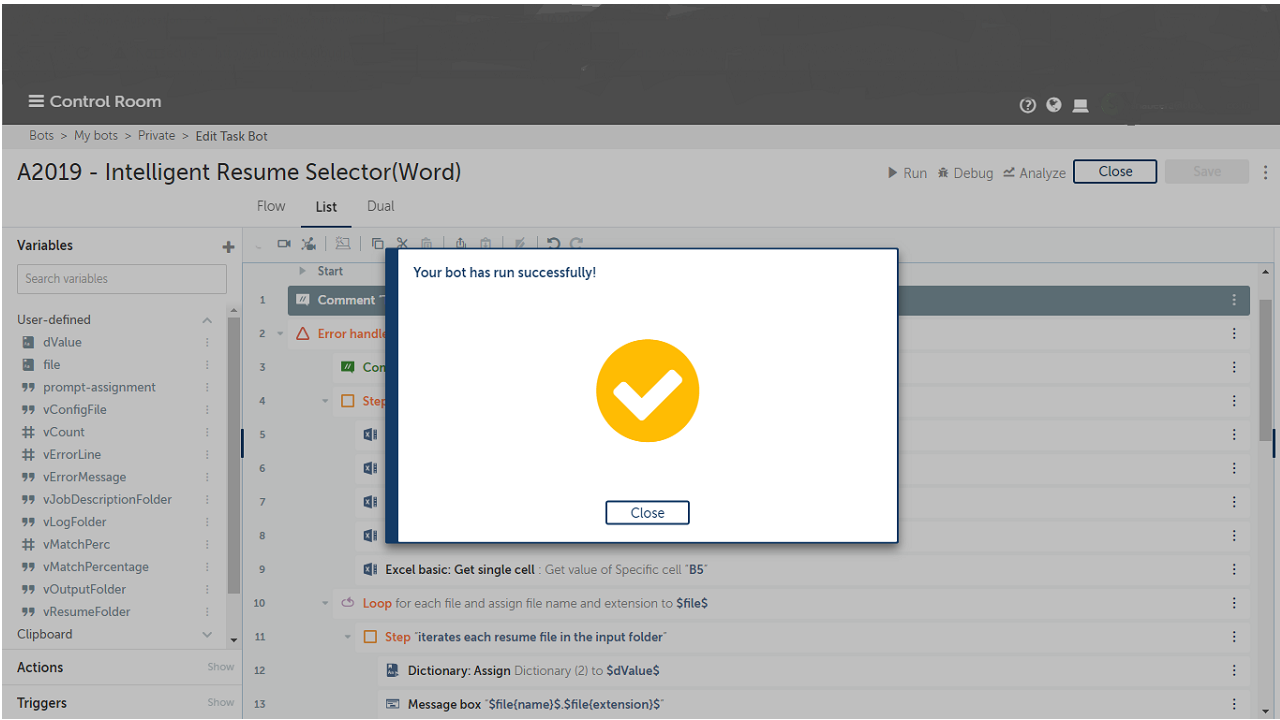Image resolution: width=1280 pixels, height=720 pixels.
Task: Collapse the Step on line 11
Action: 348,637
